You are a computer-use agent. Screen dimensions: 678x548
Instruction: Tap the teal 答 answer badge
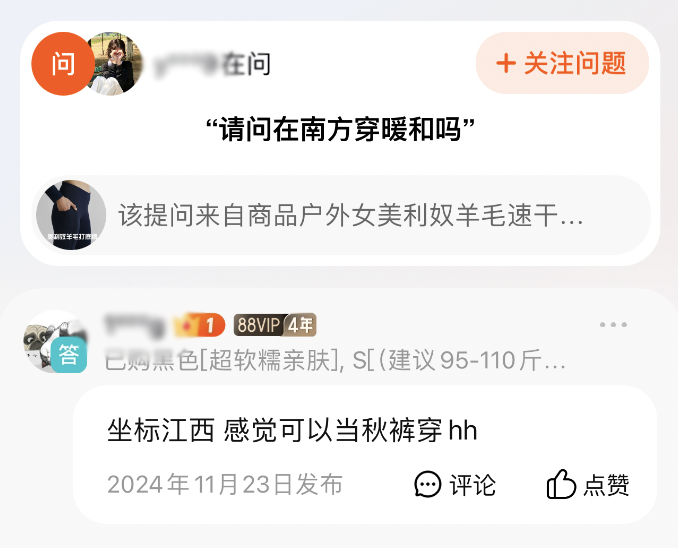click(69, 355)
